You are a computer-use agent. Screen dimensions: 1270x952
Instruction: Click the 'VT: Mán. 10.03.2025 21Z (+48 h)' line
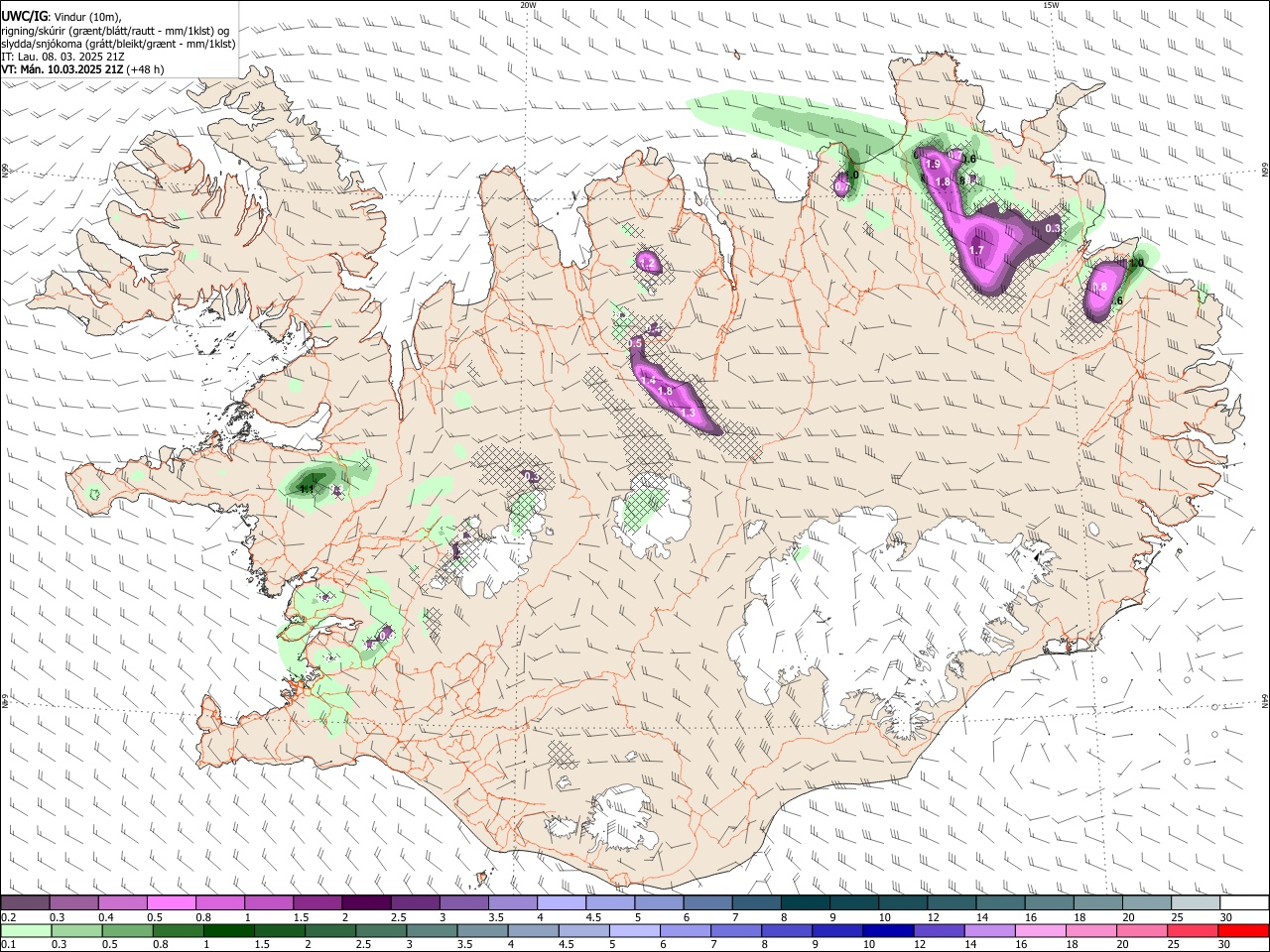(83, 69)
